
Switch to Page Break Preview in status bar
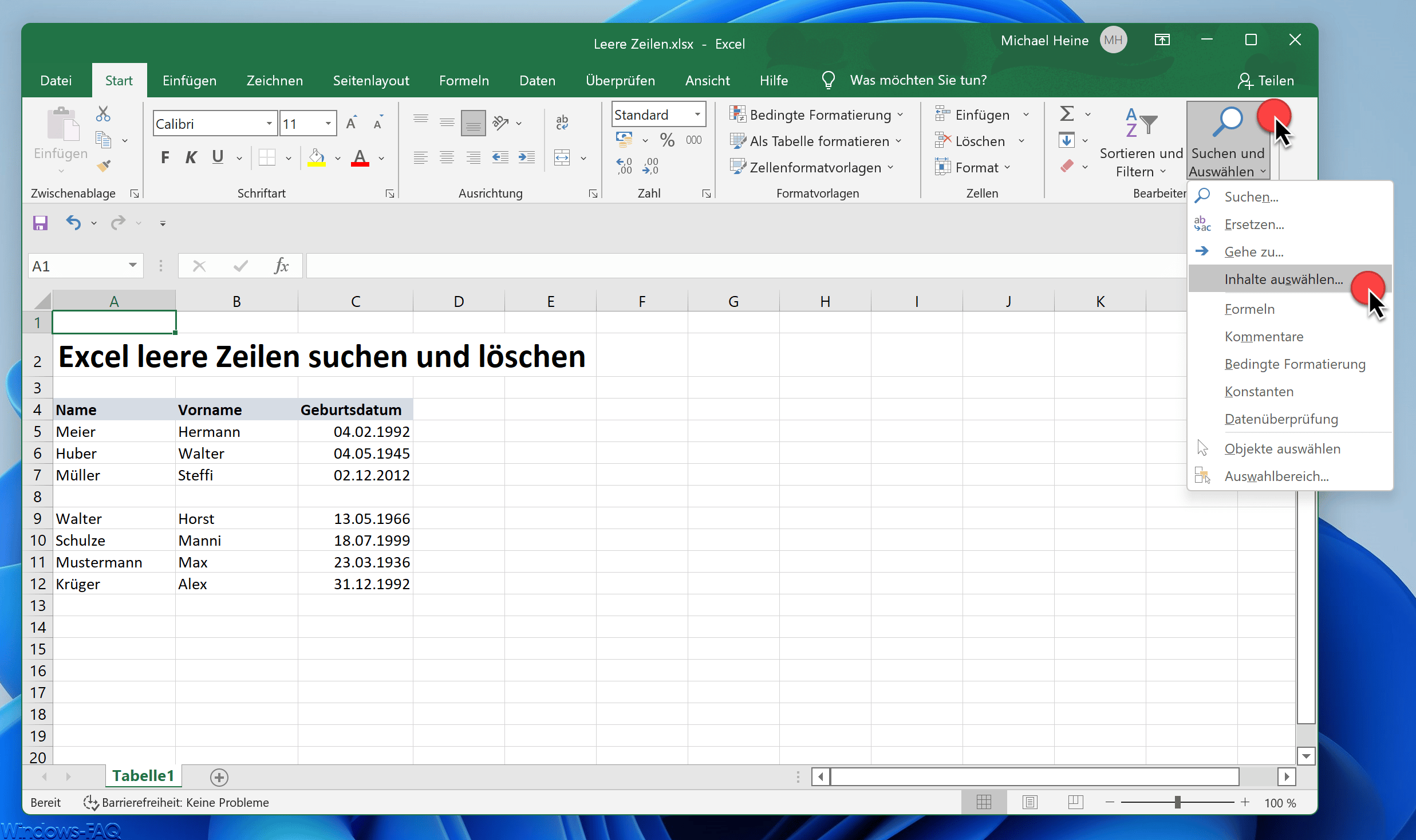click(x=1075, y=802)
